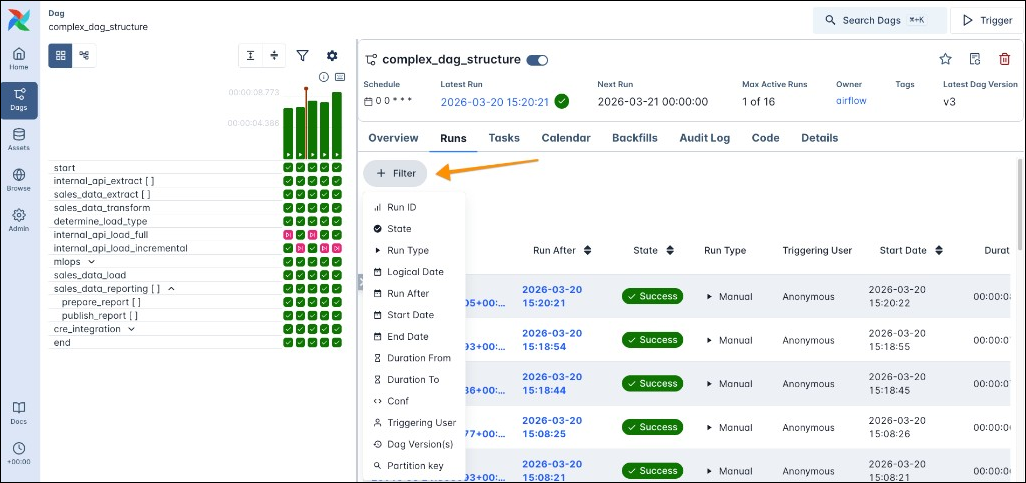Open the Docs book icon in the sidebar

[19, 412]
